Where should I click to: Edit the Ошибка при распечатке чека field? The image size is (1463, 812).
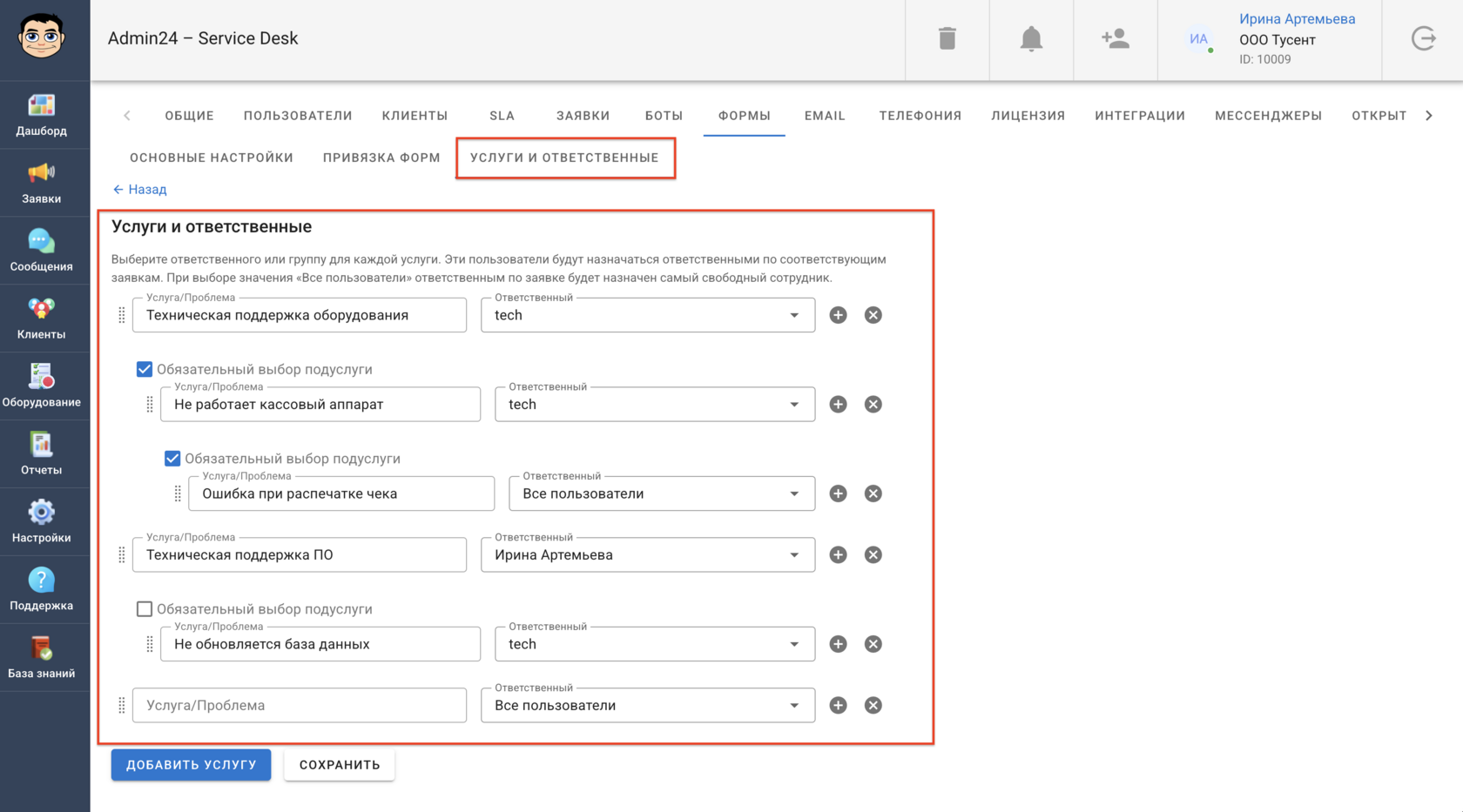tap(341, 493)
